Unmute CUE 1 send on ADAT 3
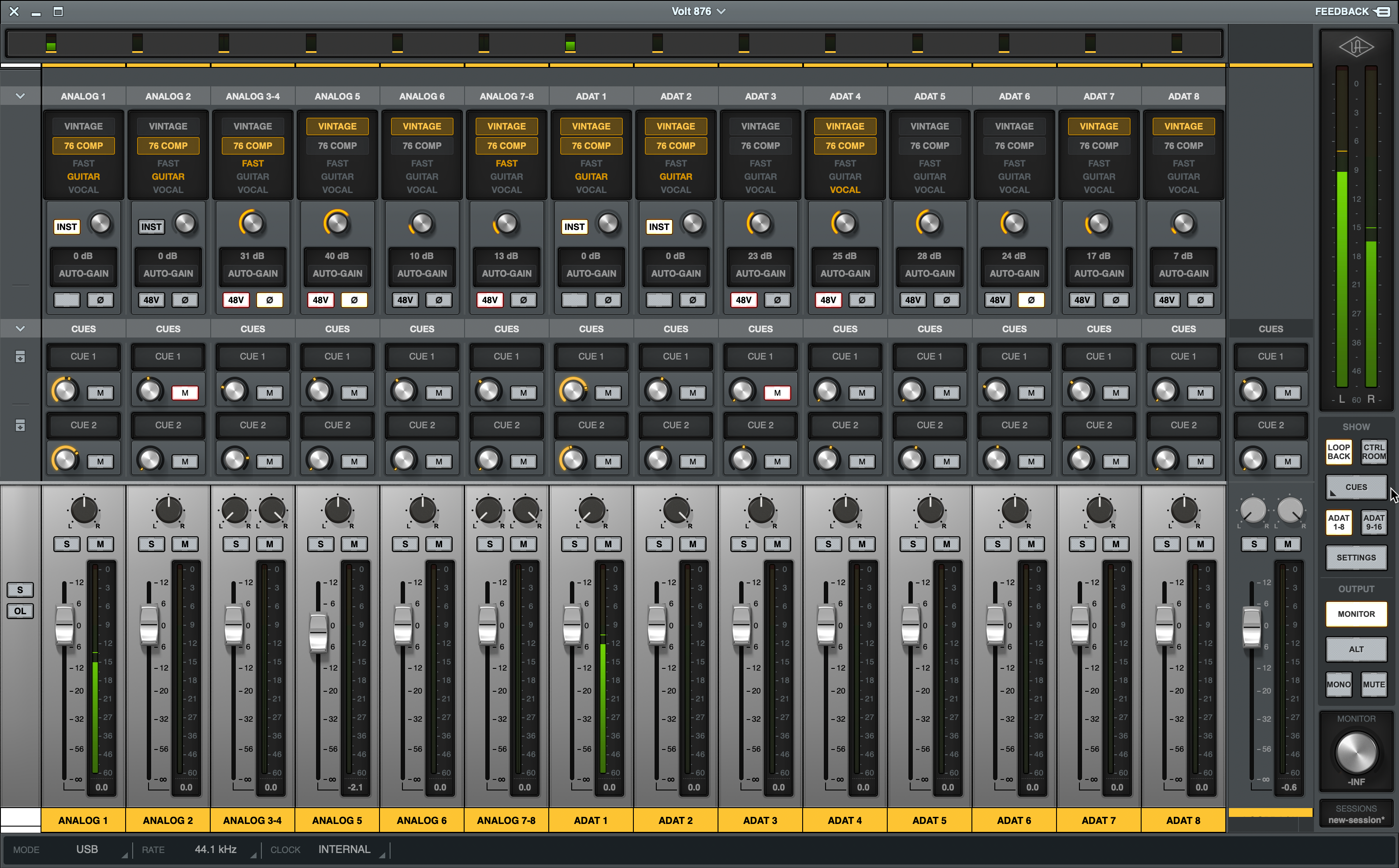The height and width of the screenshot is (868, 1399). 777,393
